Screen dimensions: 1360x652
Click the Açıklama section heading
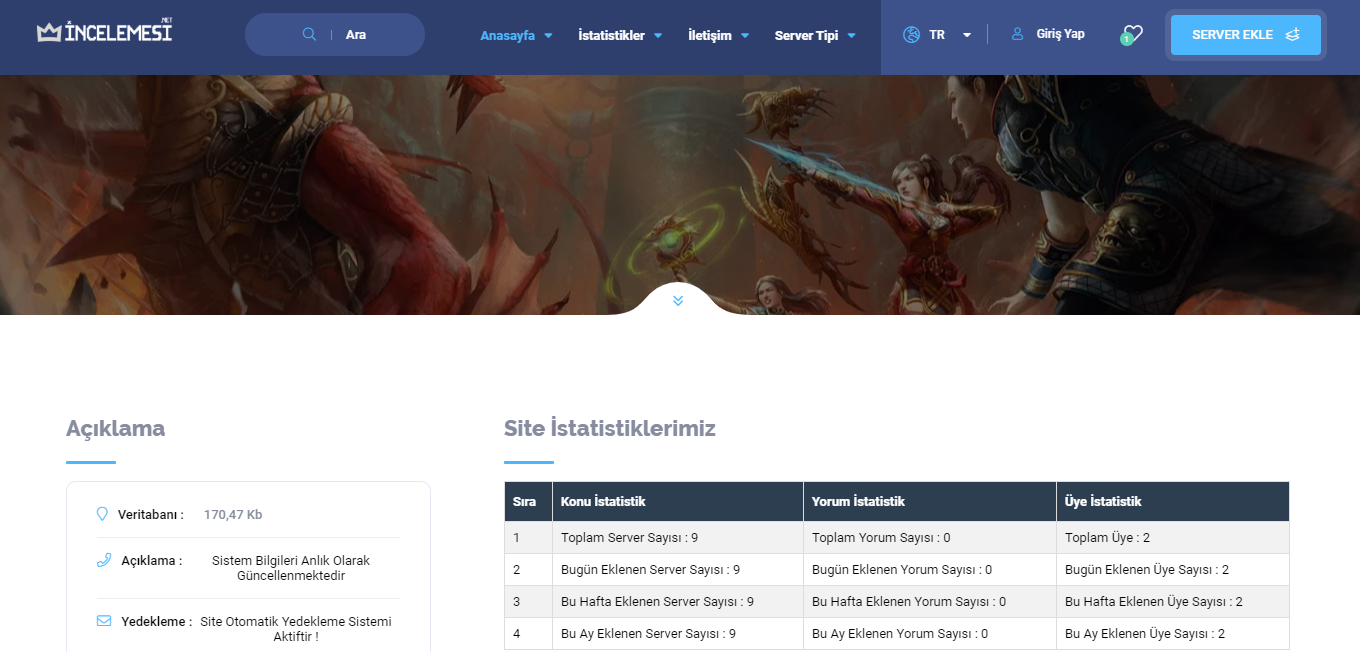pos(115,428)
